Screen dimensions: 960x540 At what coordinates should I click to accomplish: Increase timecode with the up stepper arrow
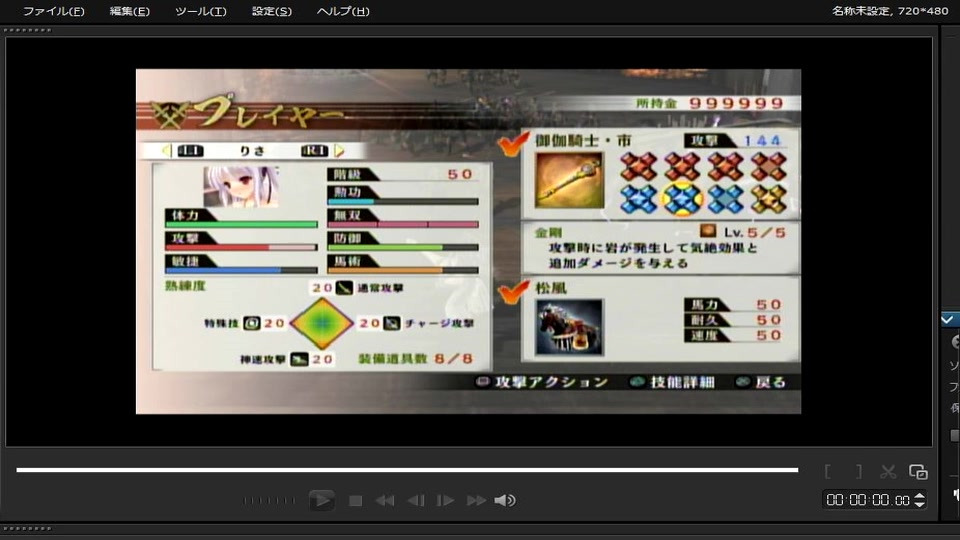click(x=919, y=496)
